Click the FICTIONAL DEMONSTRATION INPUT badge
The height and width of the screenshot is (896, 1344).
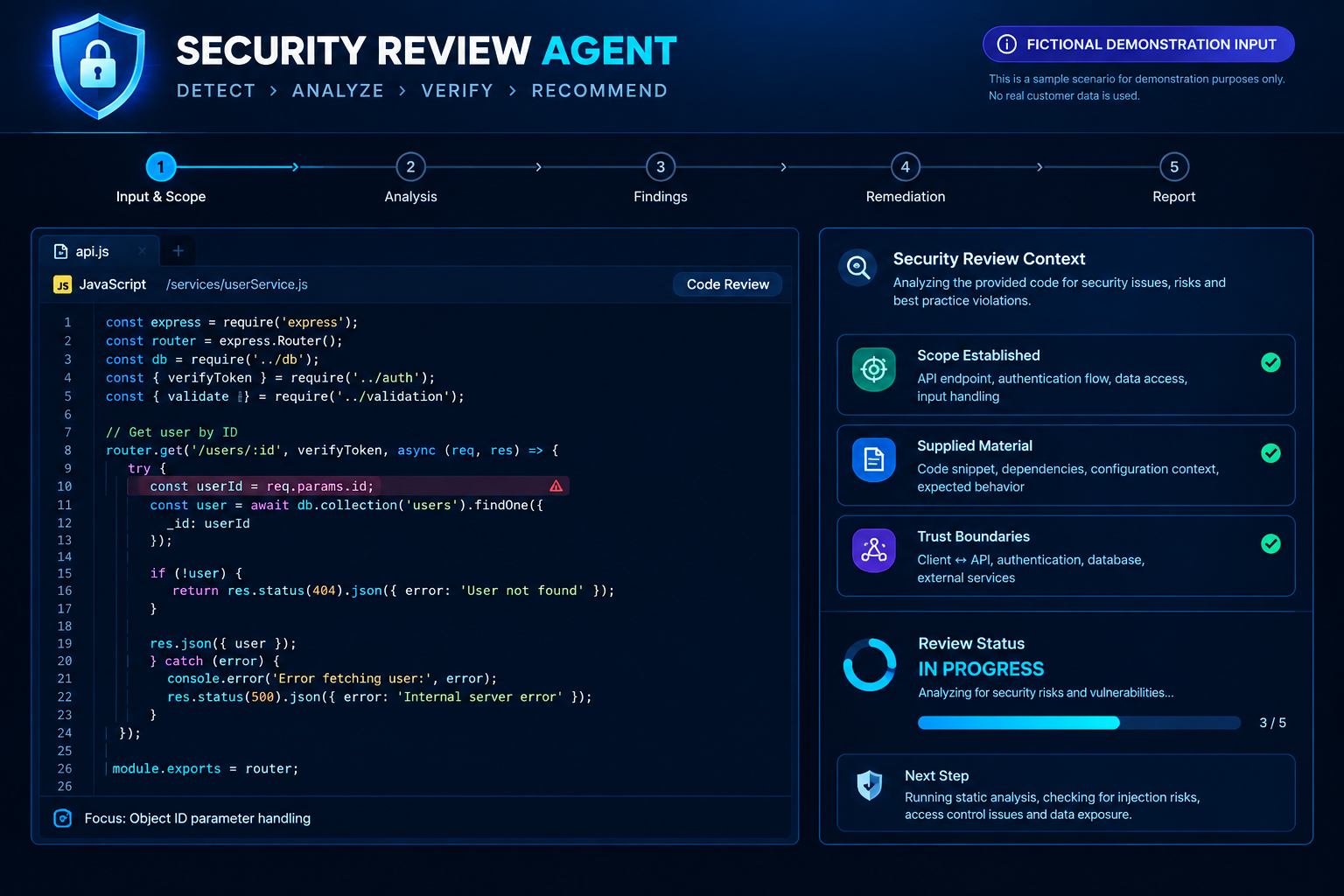(x=1138, y=45)
